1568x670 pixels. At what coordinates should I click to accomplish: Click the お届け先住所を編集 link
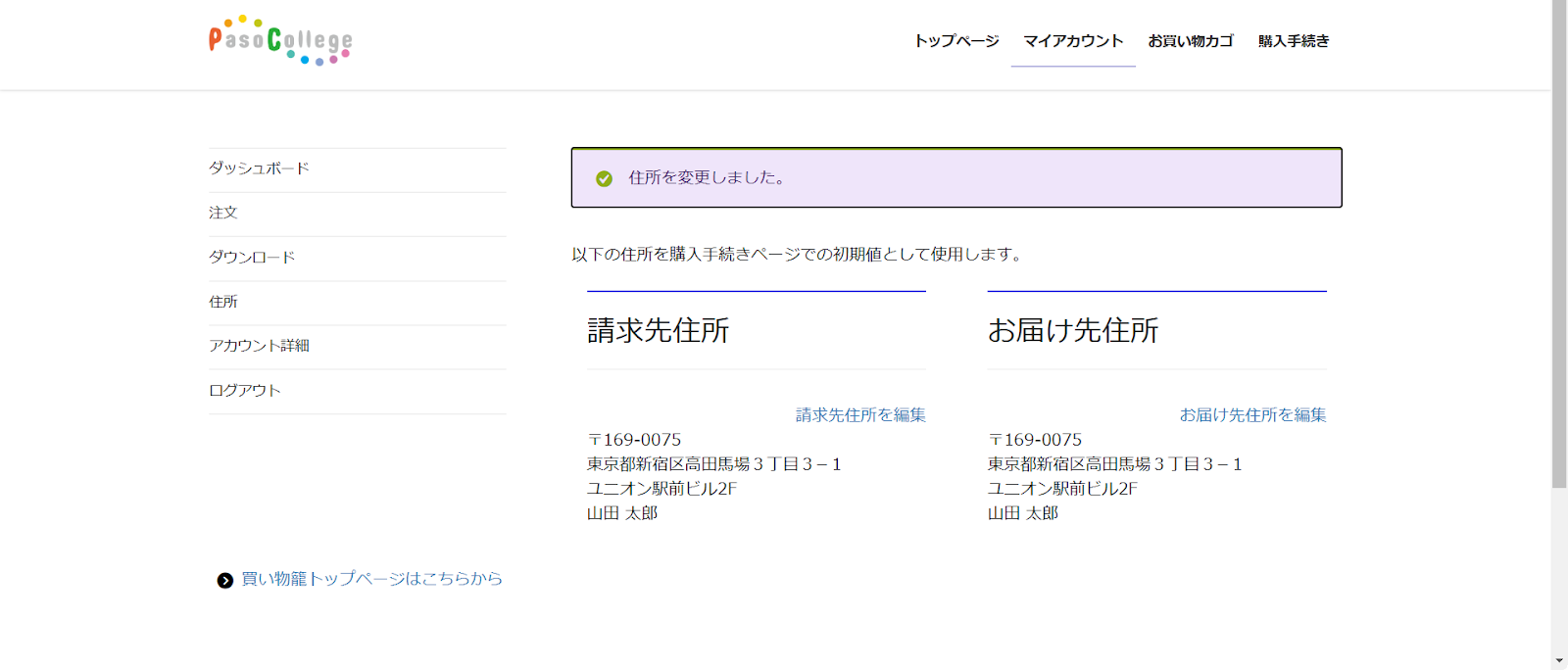1252,415
